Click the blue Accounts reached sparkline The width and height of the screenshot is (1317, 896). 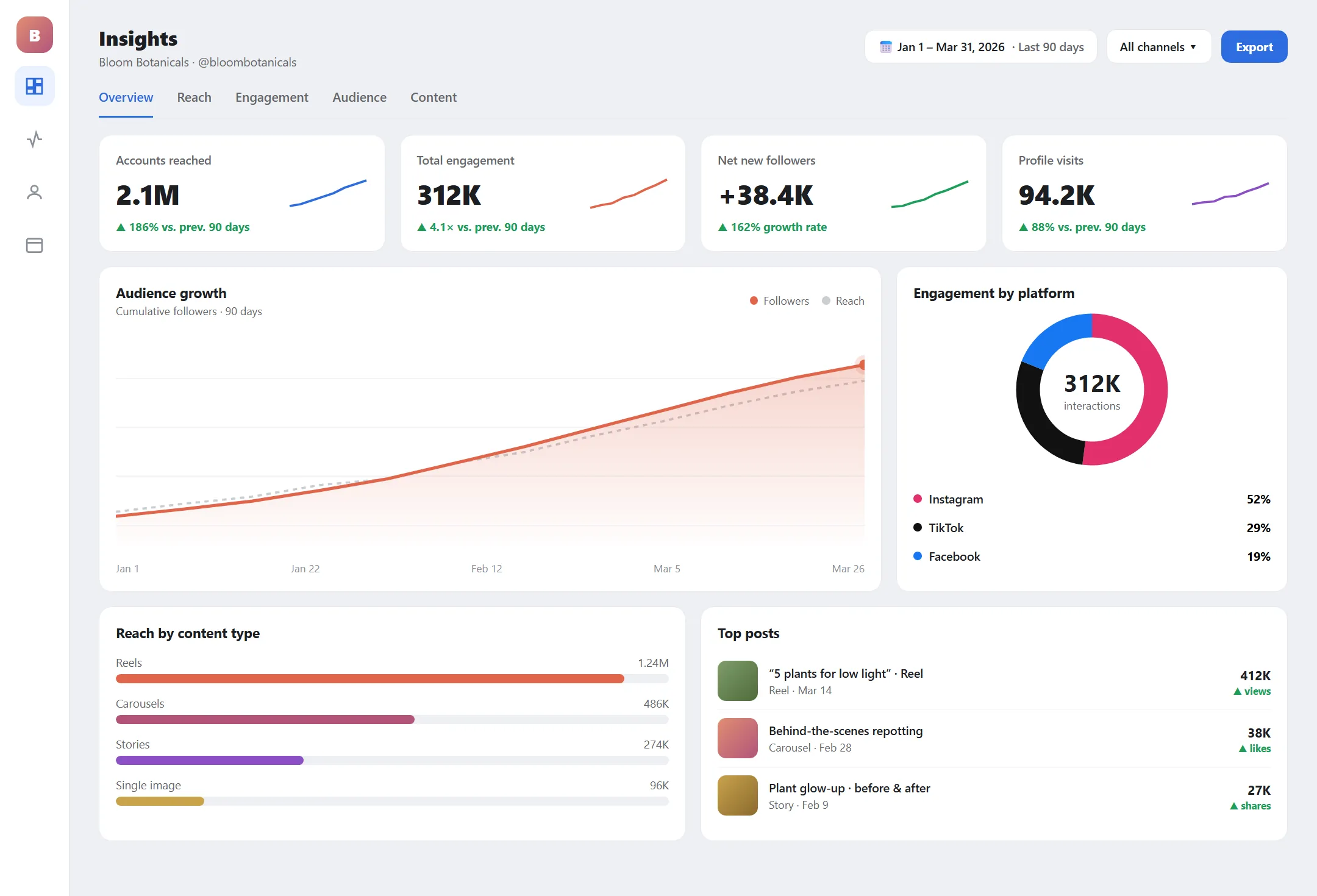(328, 193)
